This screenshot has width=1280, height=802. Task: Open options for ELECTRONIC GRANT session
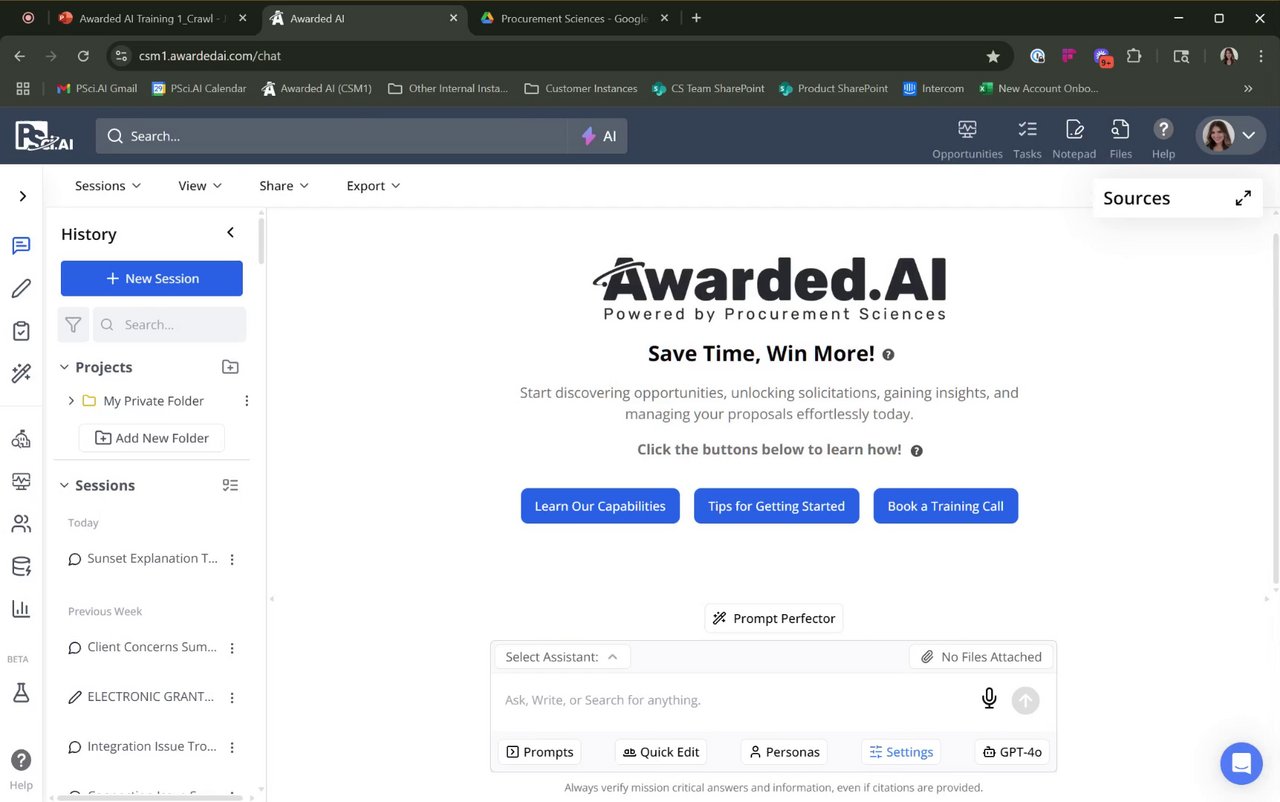point(232,698)
